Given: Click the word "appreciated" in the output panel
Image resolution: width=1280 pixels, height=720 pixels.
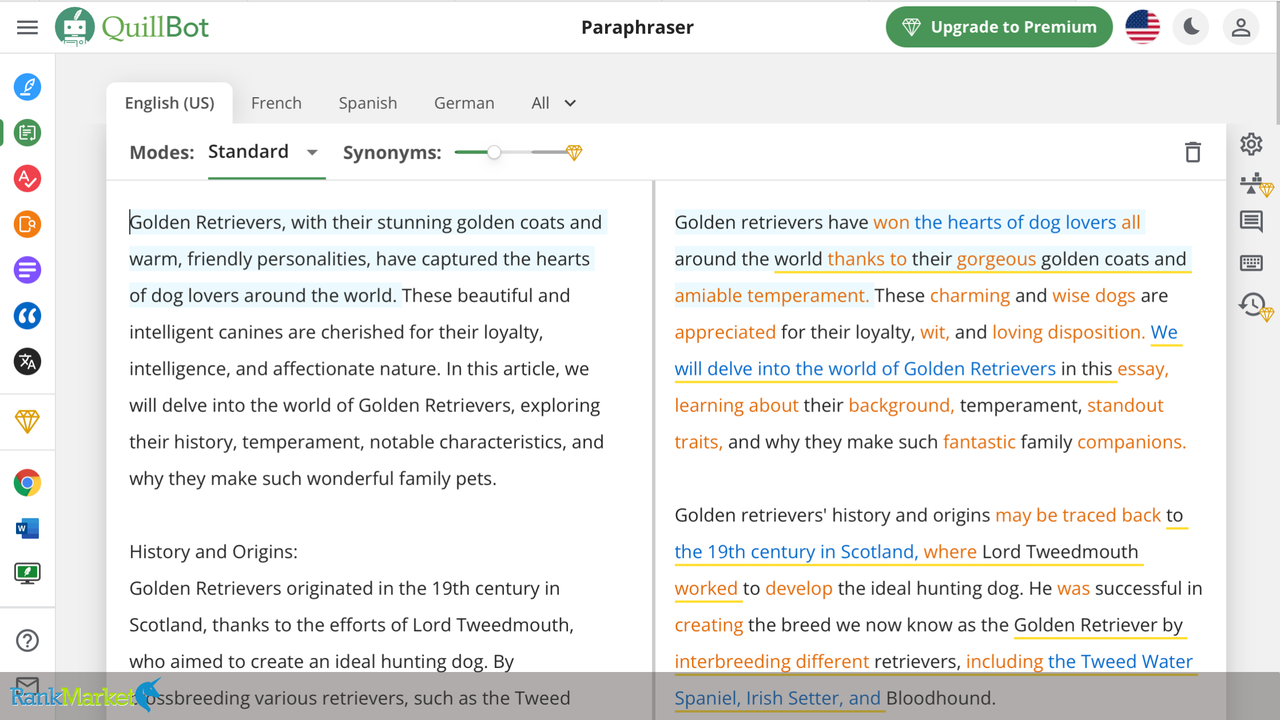Looking at the screenshot, I should click(x=725, y=332).
